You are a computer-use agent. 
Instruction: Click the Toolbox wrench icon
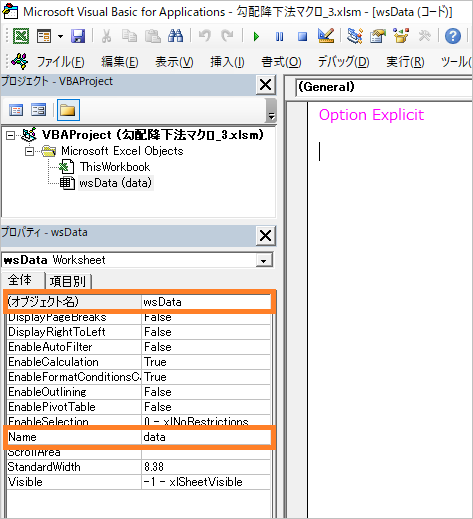tap(424, 36)
